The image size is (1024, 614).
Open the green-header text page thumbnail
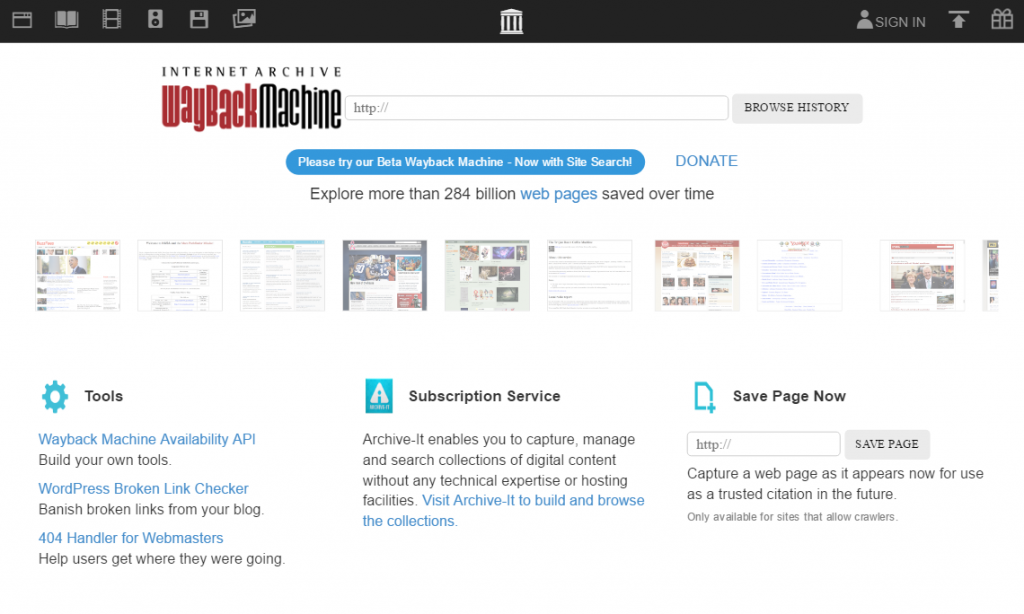282,275
